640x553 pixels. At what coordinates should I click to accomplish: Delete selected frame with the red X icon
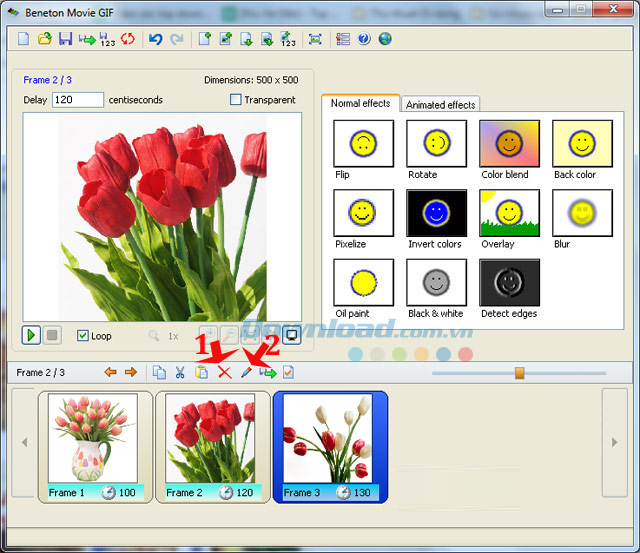[x=224, y=373]
